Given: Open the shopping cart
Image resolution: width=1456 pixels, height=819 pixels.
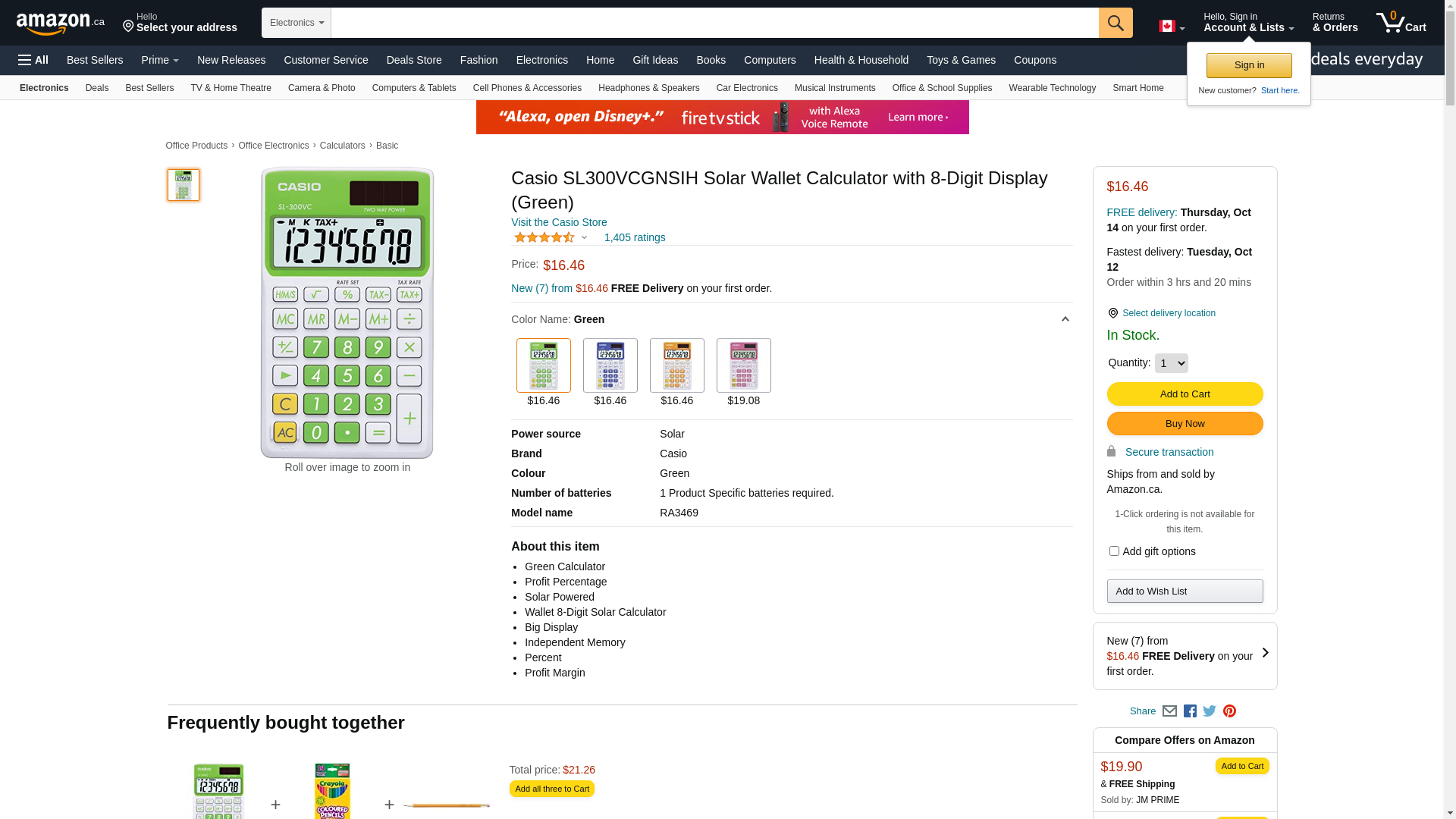Looking at the screenshot, I should click(x=1401, y=23).
